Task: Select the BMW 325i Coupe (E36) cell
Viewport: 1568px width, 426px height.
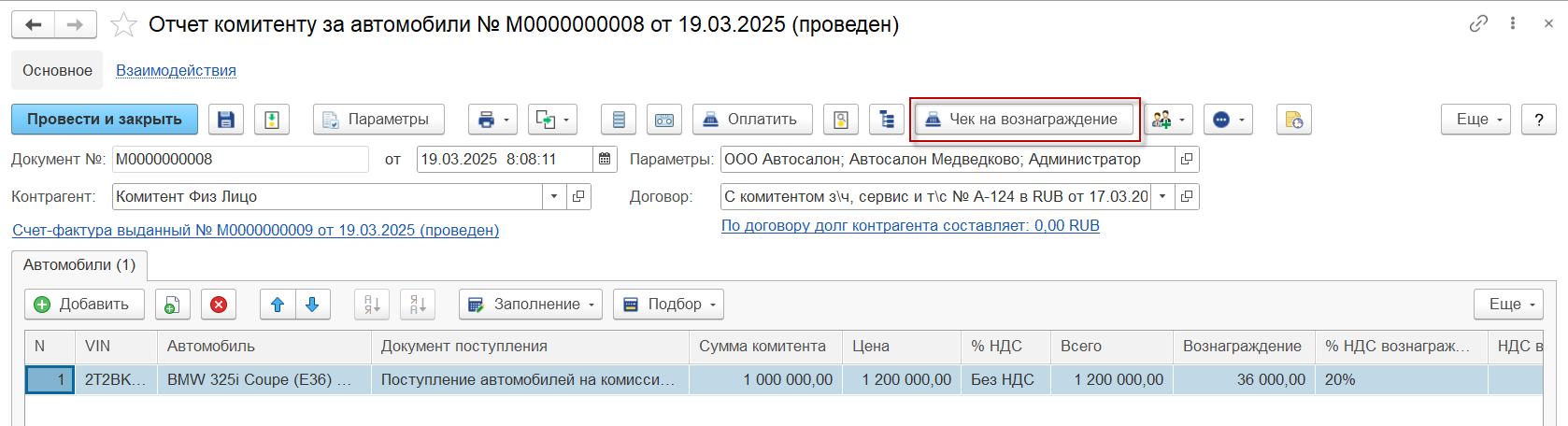Action: coord(264,380)
